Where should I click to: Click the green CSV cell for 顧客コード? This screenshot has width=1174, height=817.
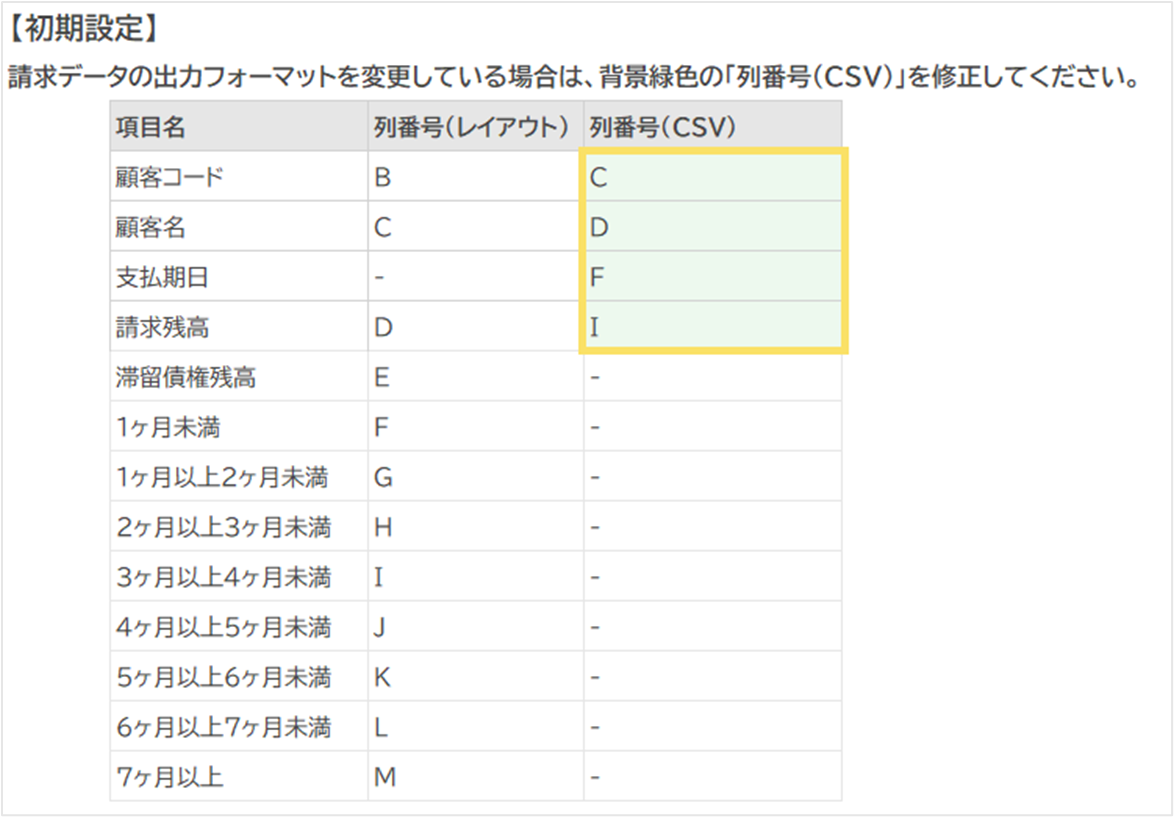[x=713, y=177]
